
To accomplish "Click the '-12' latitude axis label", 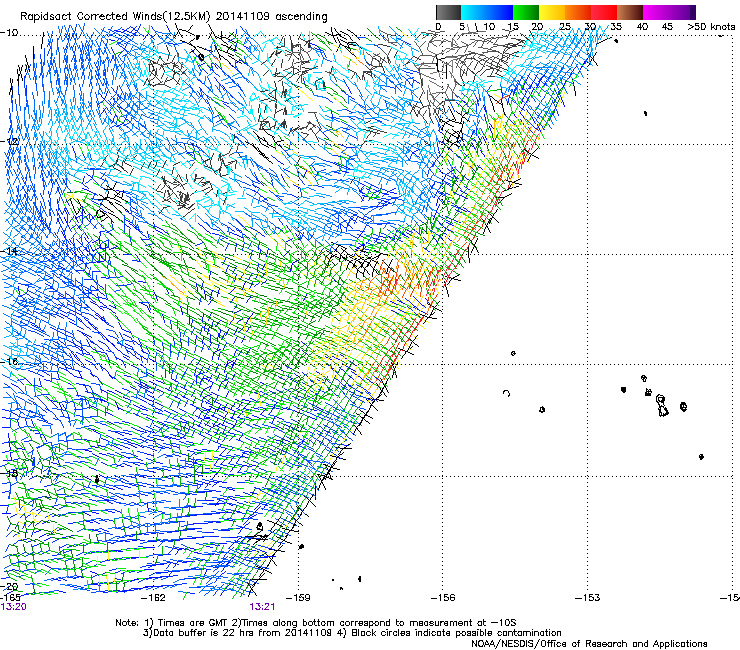I will [x=9, y=142].
